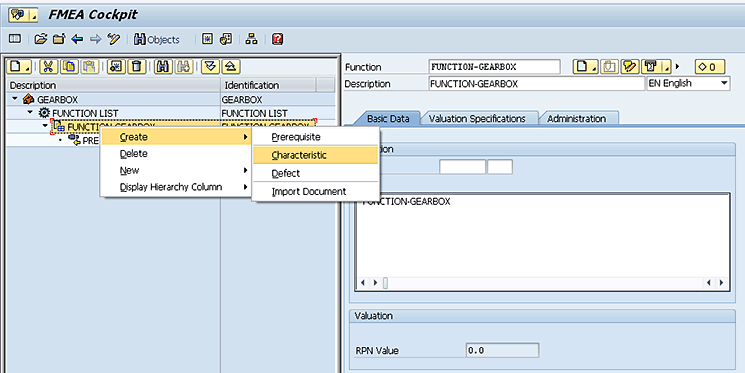This screenshot has width=745, height=373.
Task: Choose Import Document from the submenu
Action: 315,191
